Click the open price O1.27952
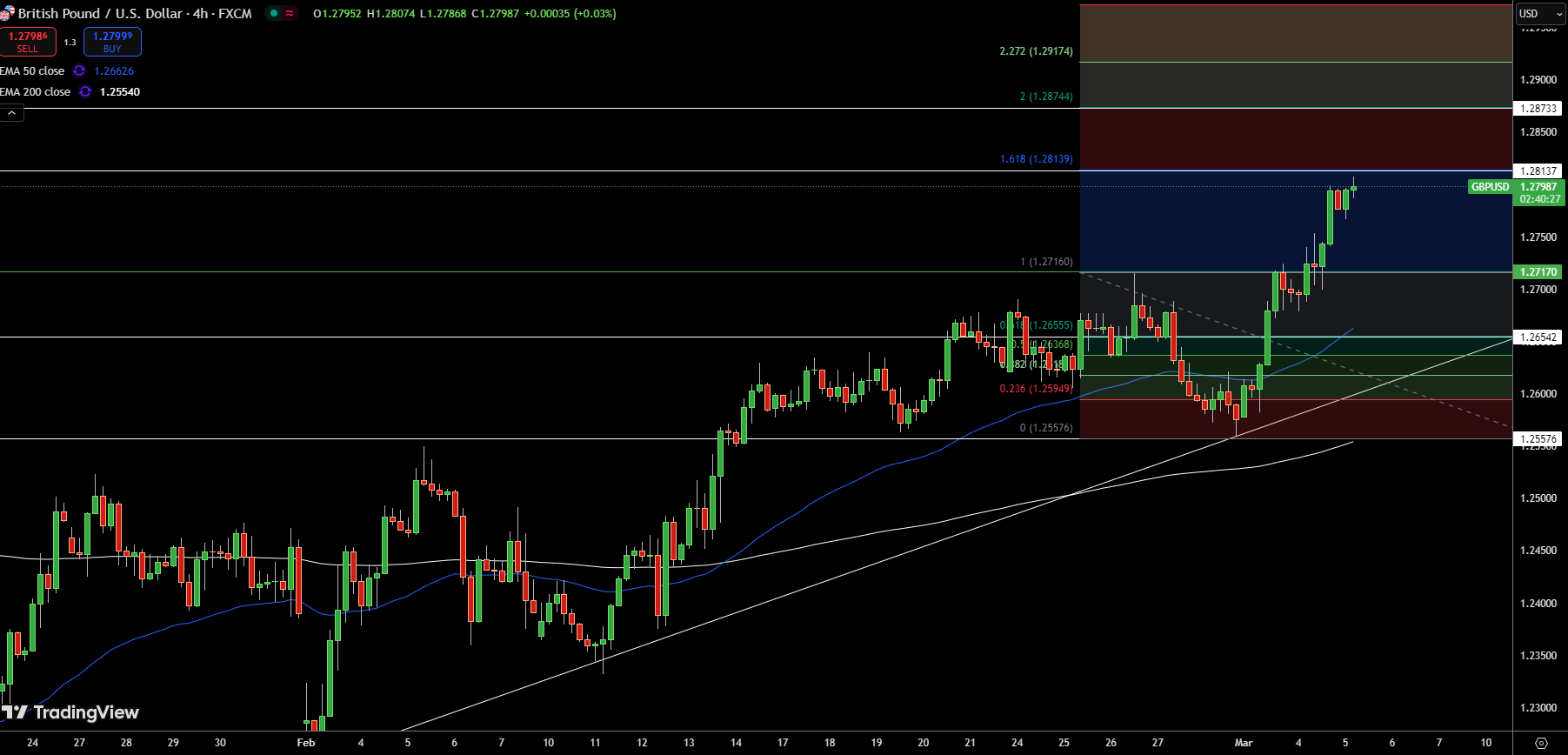 tap(337, 14)
